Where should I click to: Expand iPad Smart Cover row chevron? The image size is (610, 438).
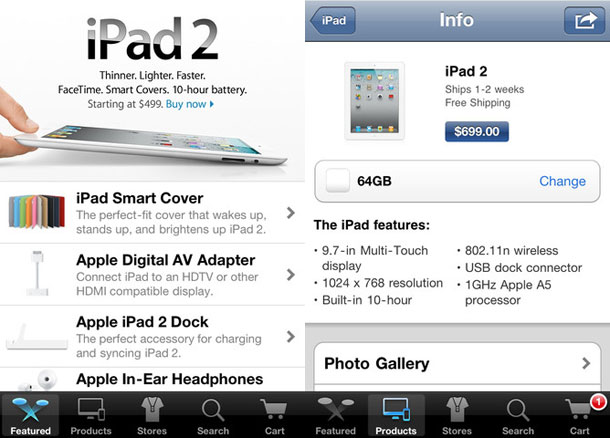click(x=290, y=213)
